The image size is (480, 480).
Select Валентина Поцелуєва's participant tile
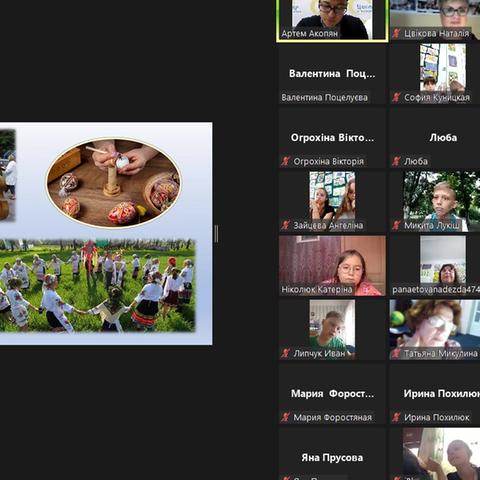coord(332,74)
